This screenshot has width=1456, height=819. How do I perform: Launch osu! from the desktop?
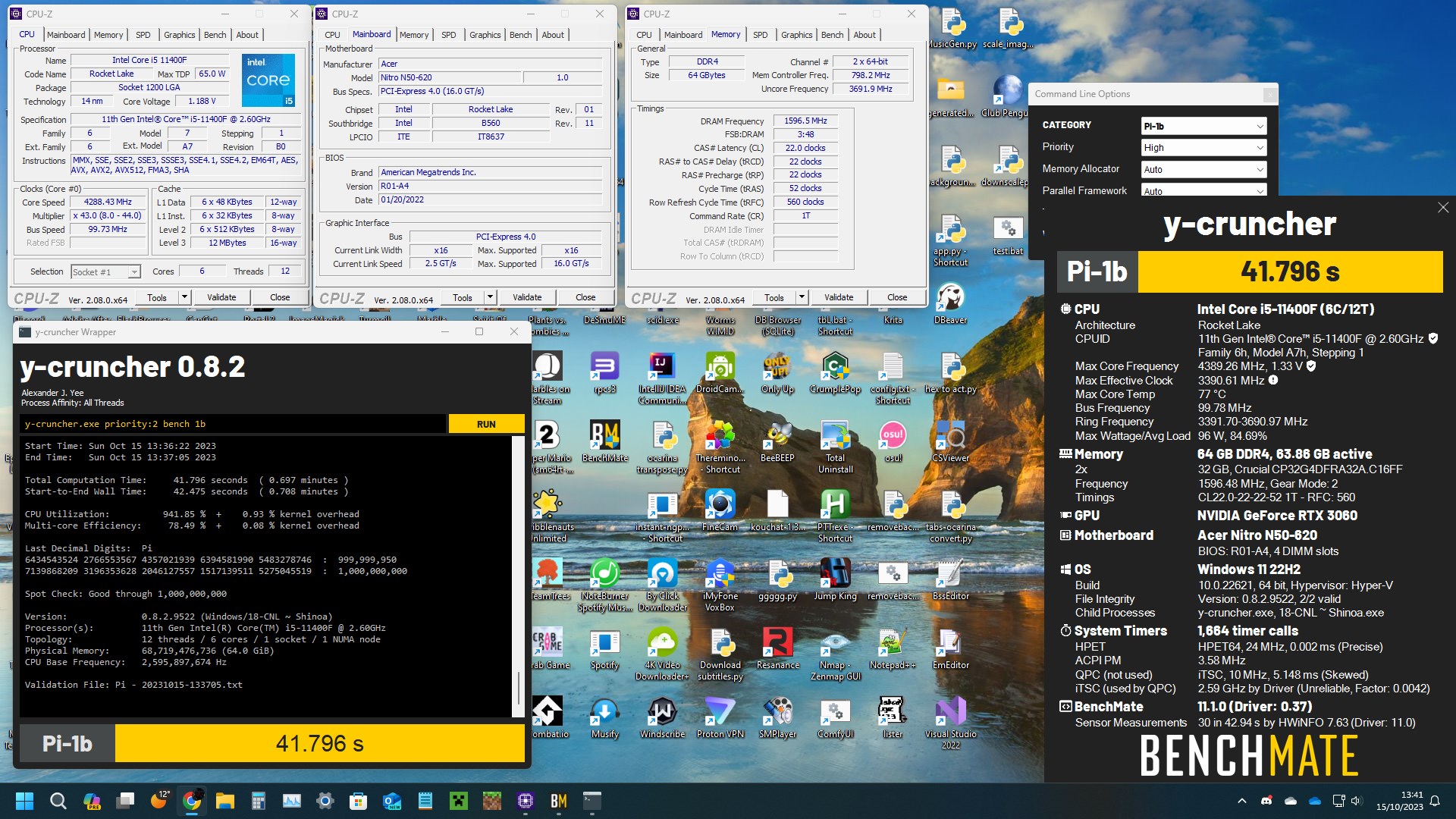[893, 441]
